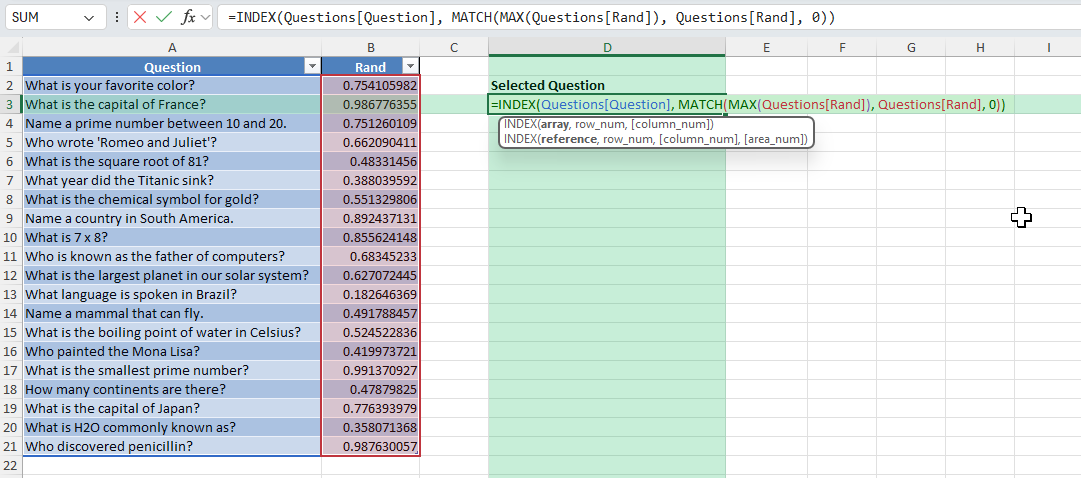Click the formula being edited in cell D3
The width and height of the screenshot is (1081, 478).
point(748,105)
